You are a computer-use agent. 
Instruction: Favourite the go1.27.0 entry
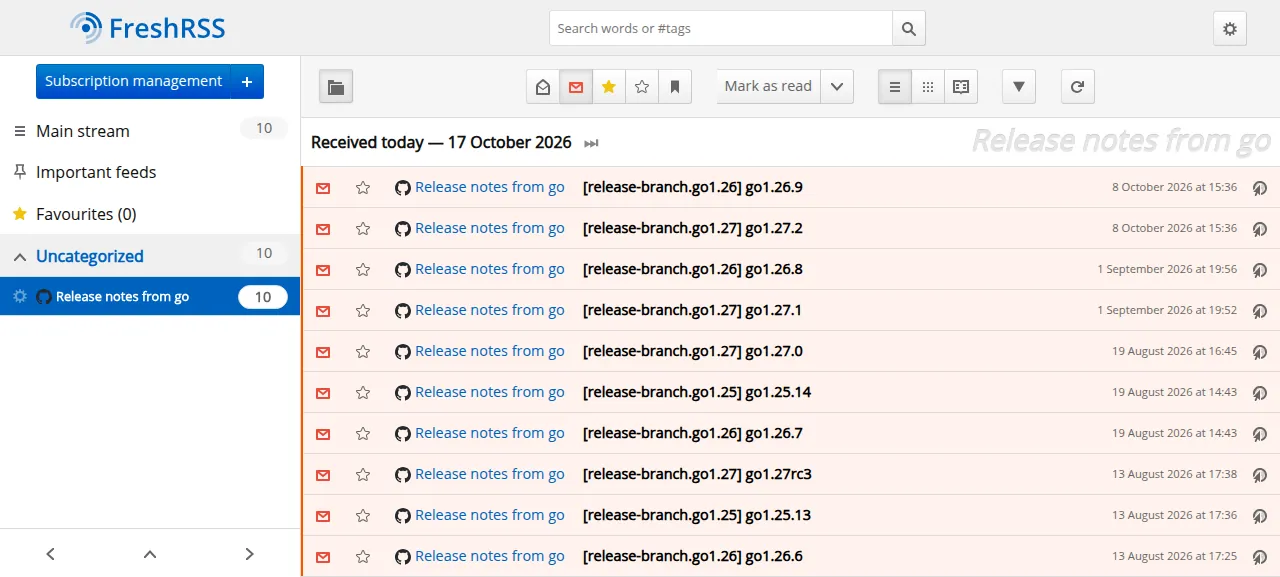(363, 351)
